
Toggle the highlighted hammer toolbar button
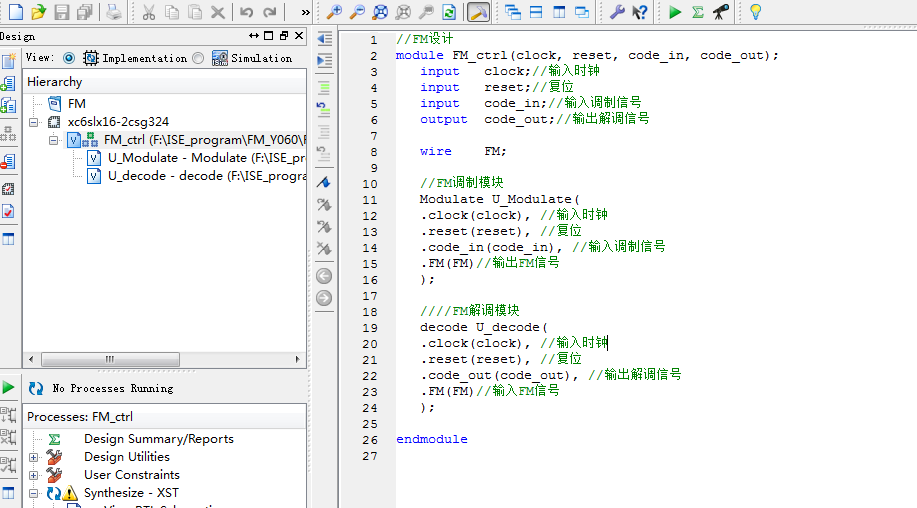click(478, 12)
